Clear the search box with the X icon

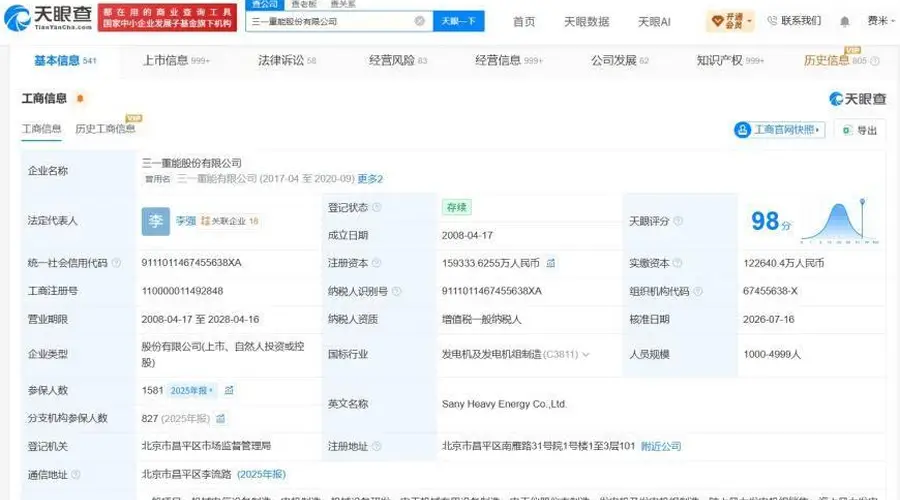pos(420,21)
